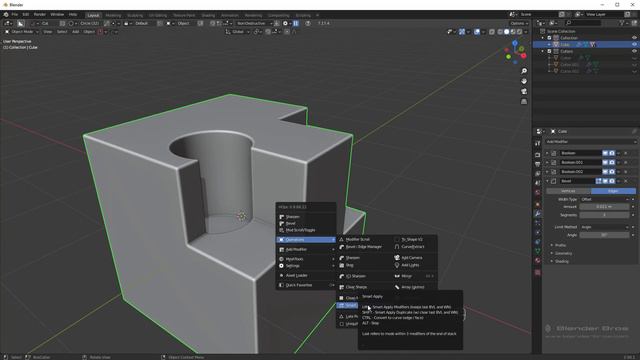Choose Bevel / Edge Manager entry
This screenshot has height=360, width=640.
point(364,247)
